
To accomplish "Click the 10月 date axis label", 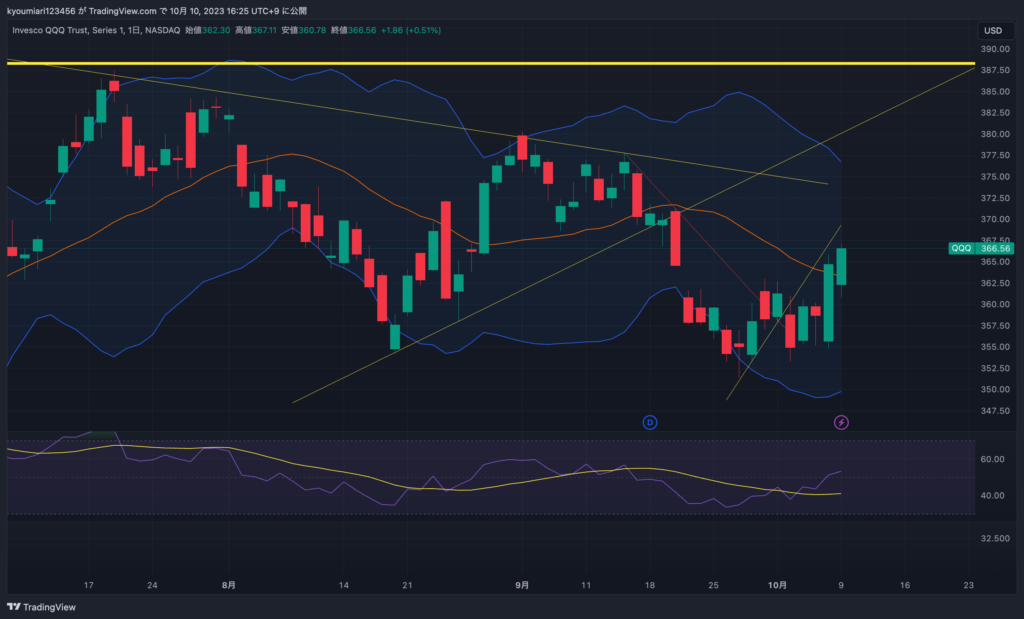I will click(777, 585).
